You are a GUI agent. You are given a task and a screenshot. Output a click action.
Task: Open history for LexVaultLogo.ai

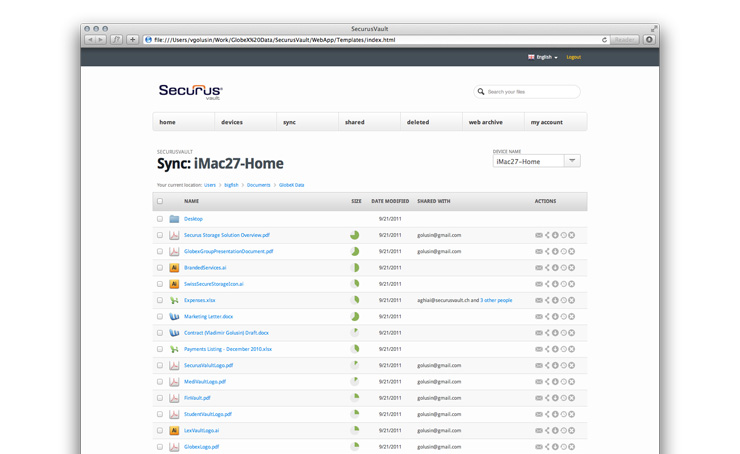click(563, 430)
